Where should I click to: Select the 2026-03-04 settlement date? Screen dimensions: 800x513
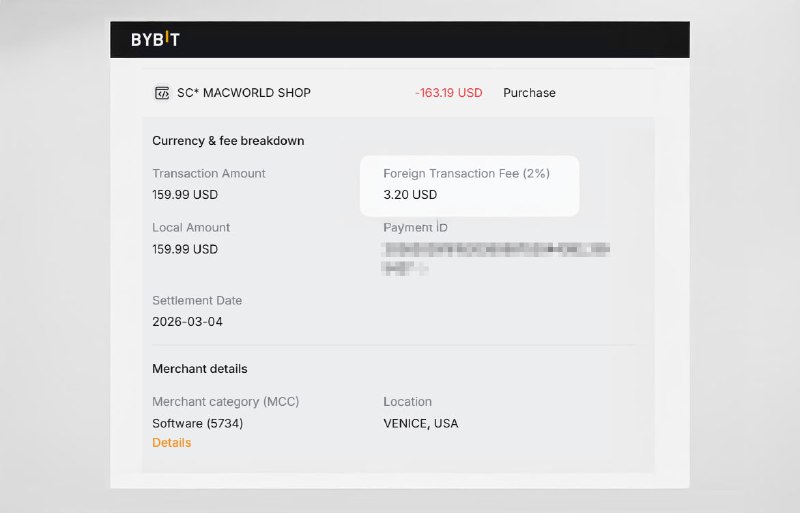click(187, 322)
